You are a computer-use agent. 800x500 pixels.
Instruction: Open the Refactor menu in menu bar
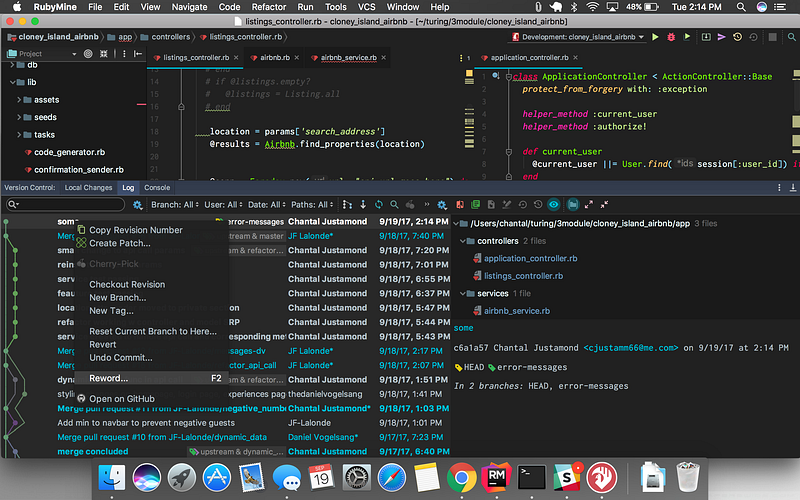pos(269,7)
